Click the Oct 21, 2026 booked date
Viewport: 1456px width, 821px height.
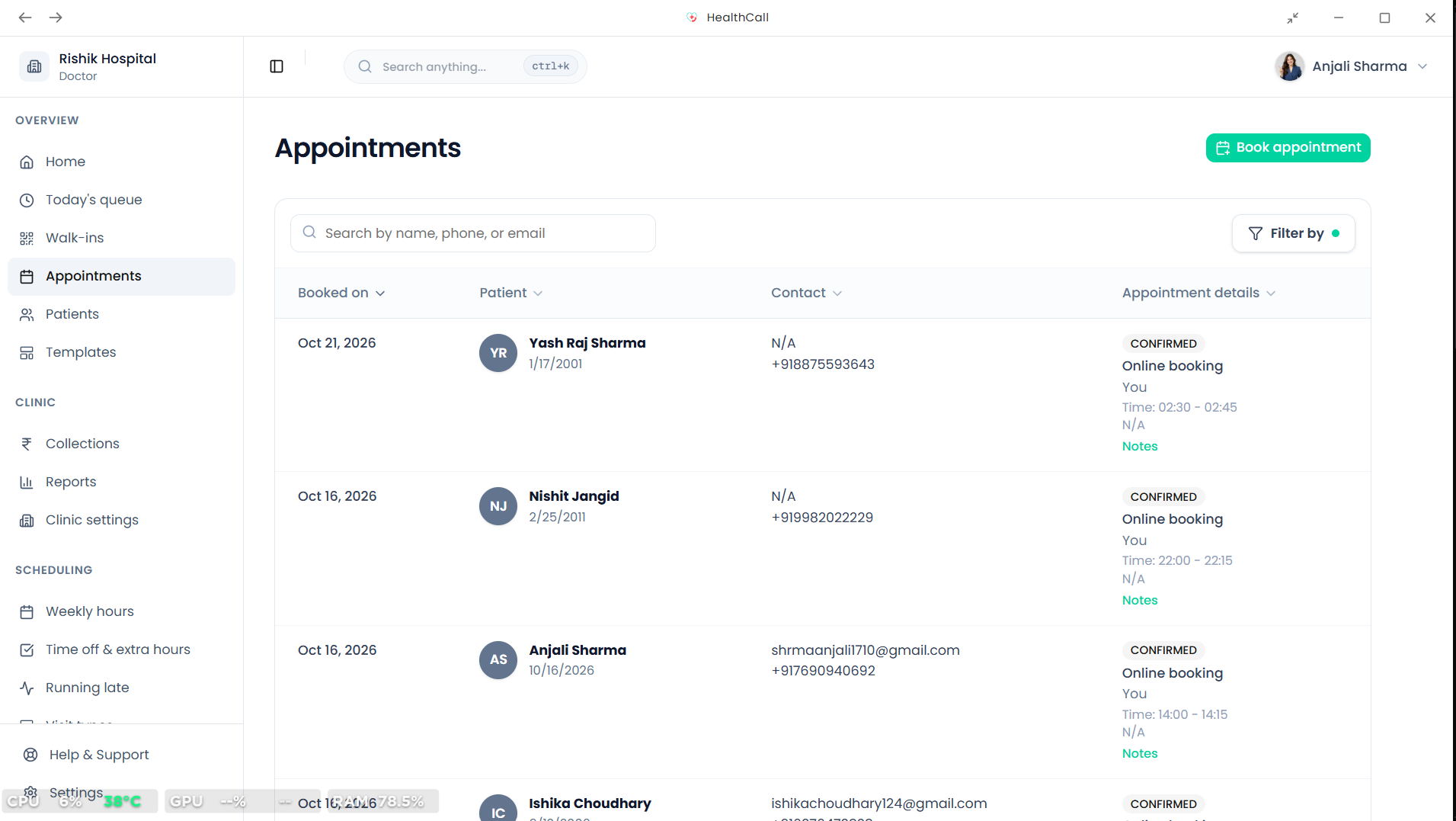[x=337, y=343]
